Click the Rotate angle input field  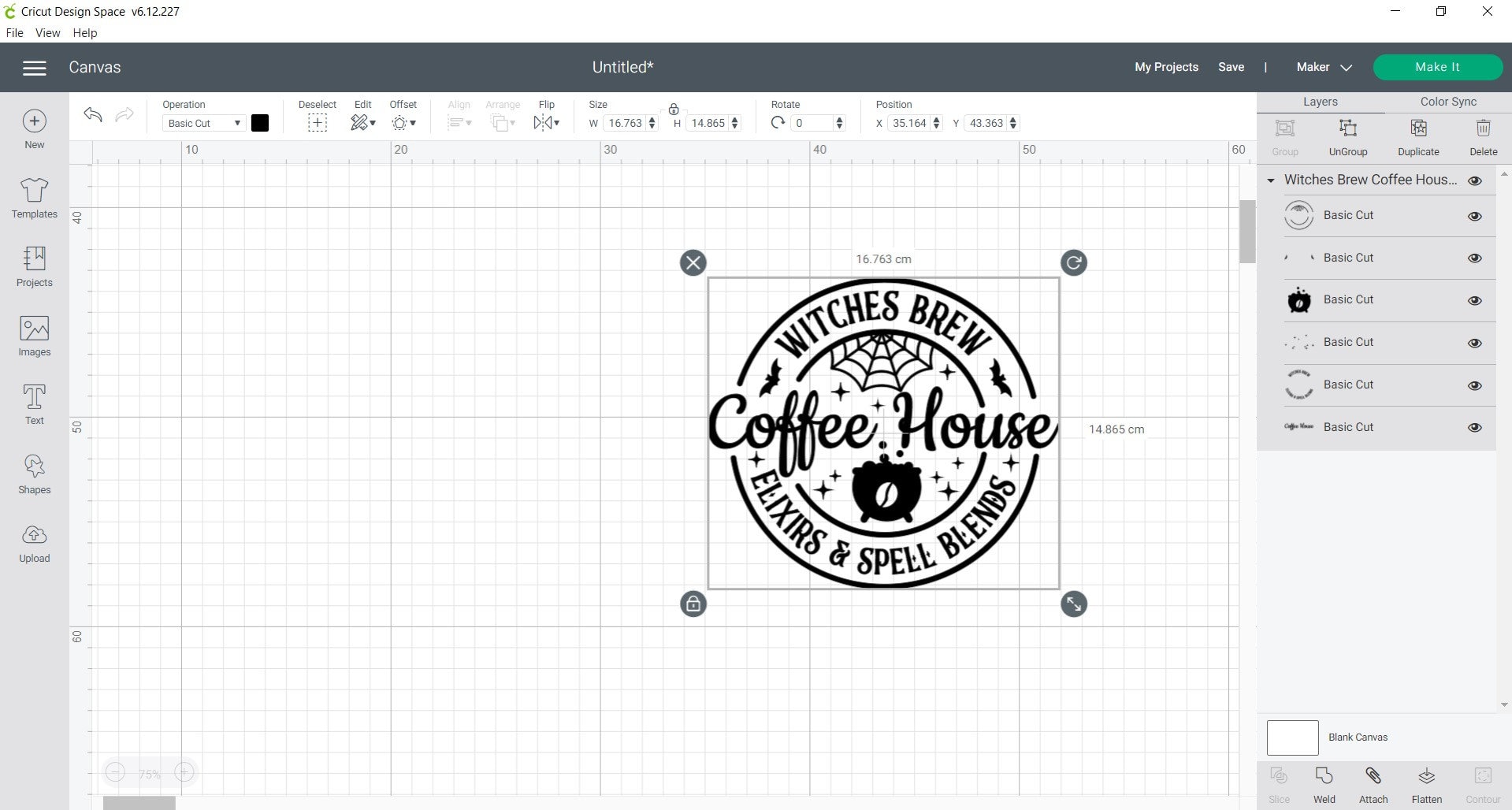point(811,123)
